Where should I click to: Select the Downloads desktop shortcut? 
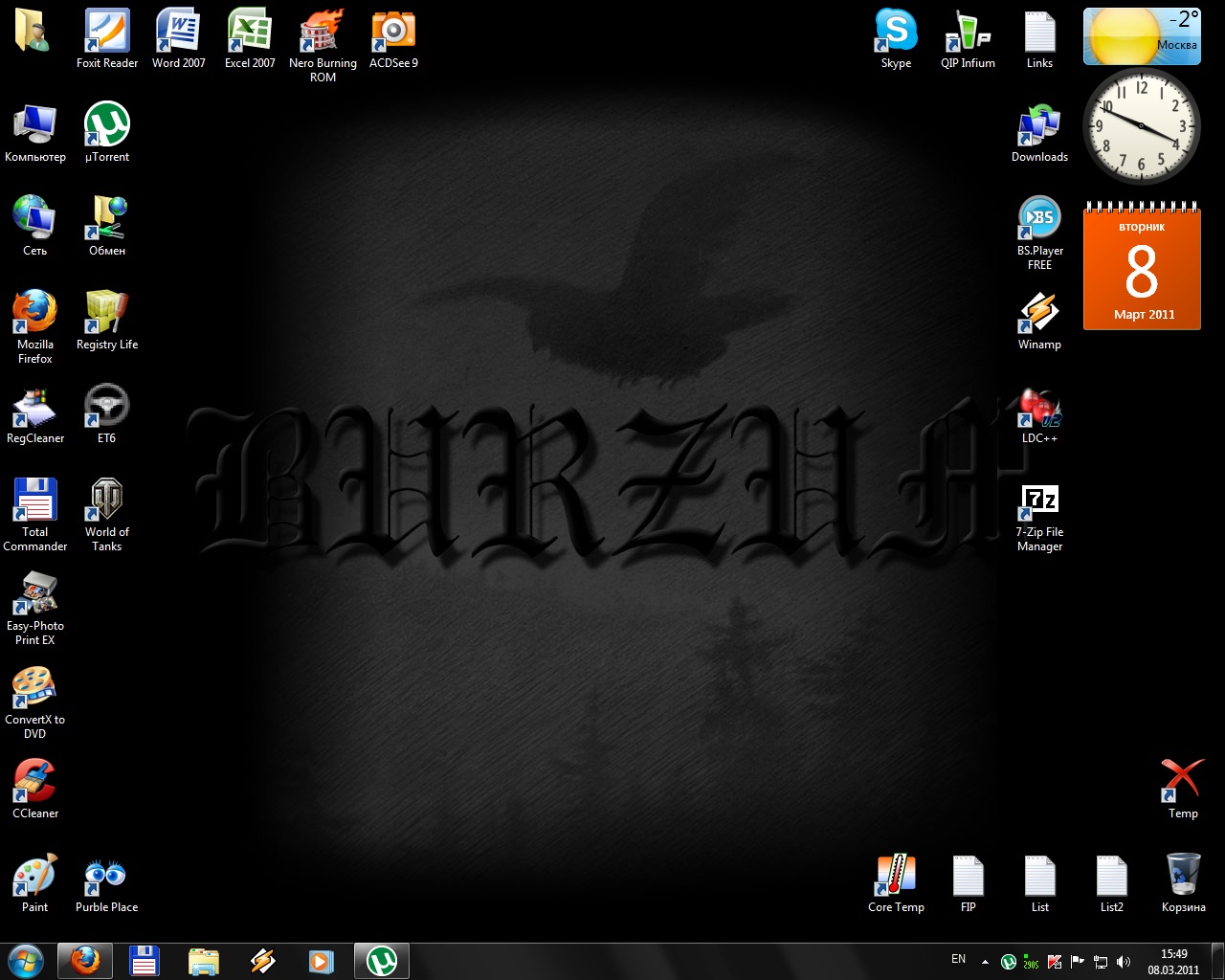pos(1039,133)
